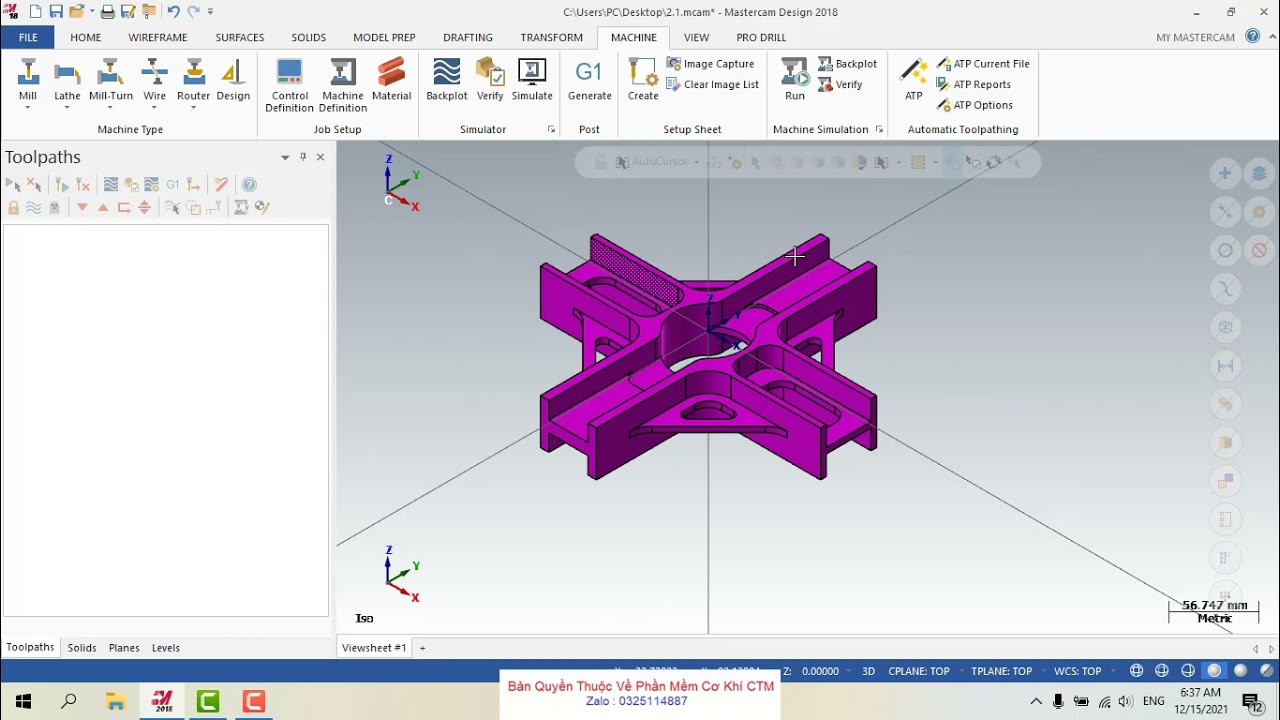The height and width of the screenshot is (720, 1280).
Task: Open the Material setup
Action: click(391, 80)
